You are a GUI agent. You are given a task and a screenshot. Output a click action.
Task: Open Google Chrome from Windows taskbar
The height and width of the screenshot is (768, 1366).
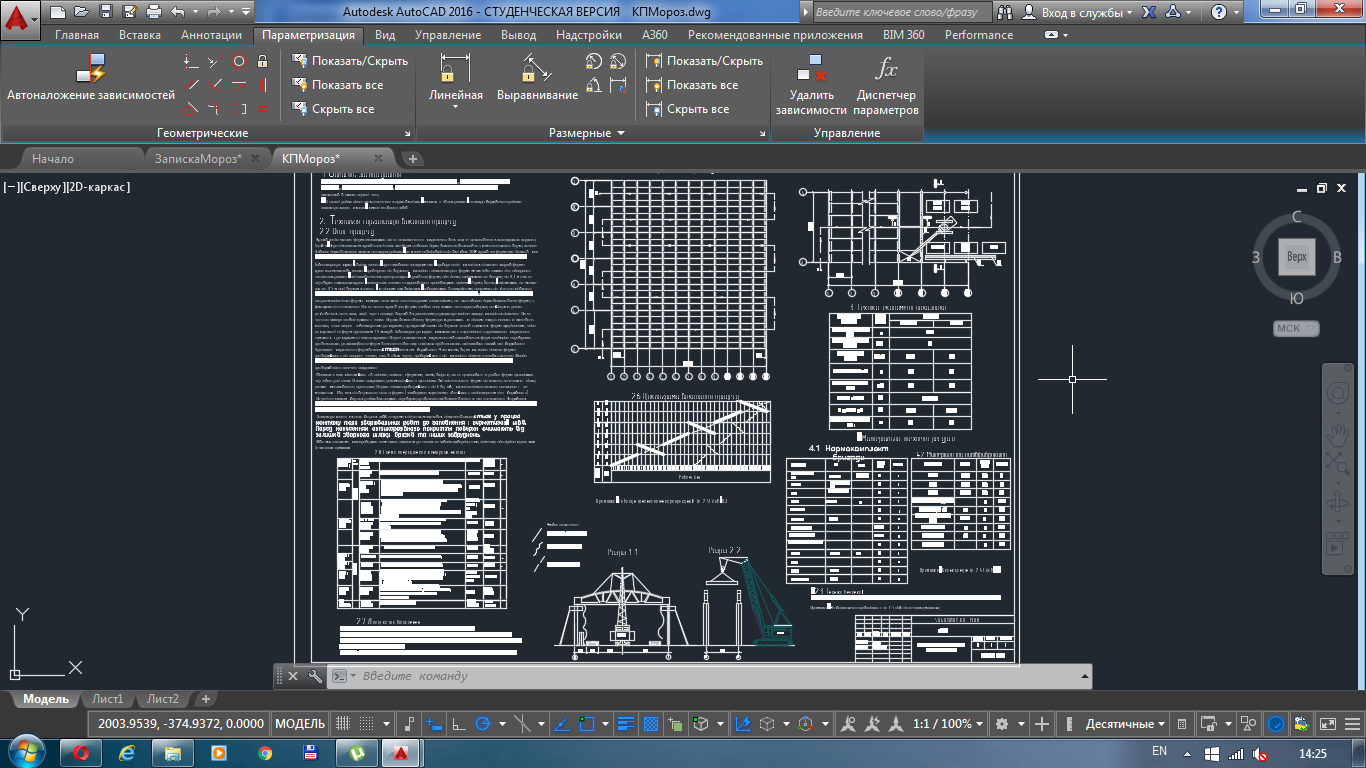tap(264, 752)
